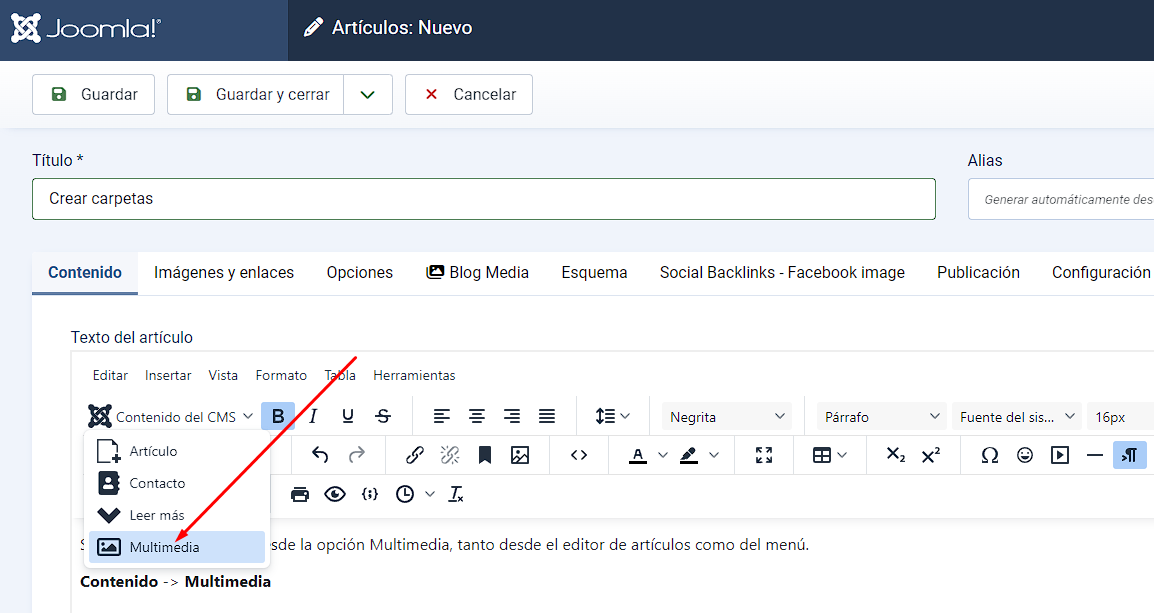Expand the Guardar y cerrar arrow dropdown
Image resolution: width=1154 pixels, height=613 pixels.
pyautogui.click(x=368, y=94)
